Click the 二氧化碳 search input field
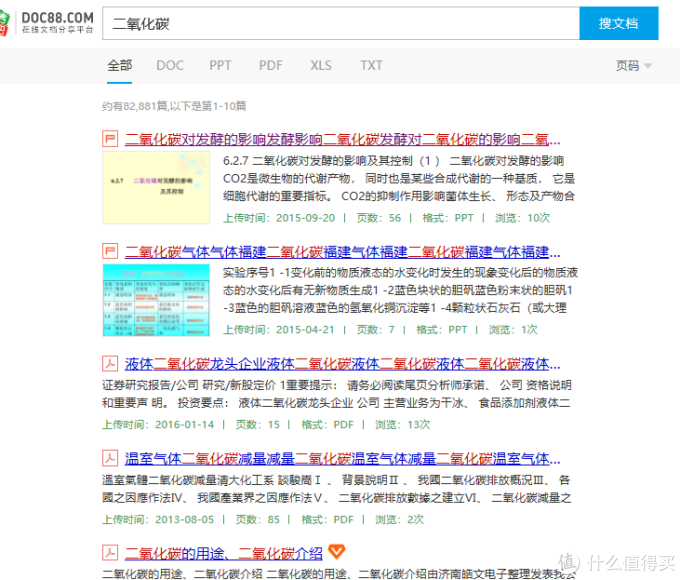Viewport: 680px width, 580px height. (x=340, y=23)
